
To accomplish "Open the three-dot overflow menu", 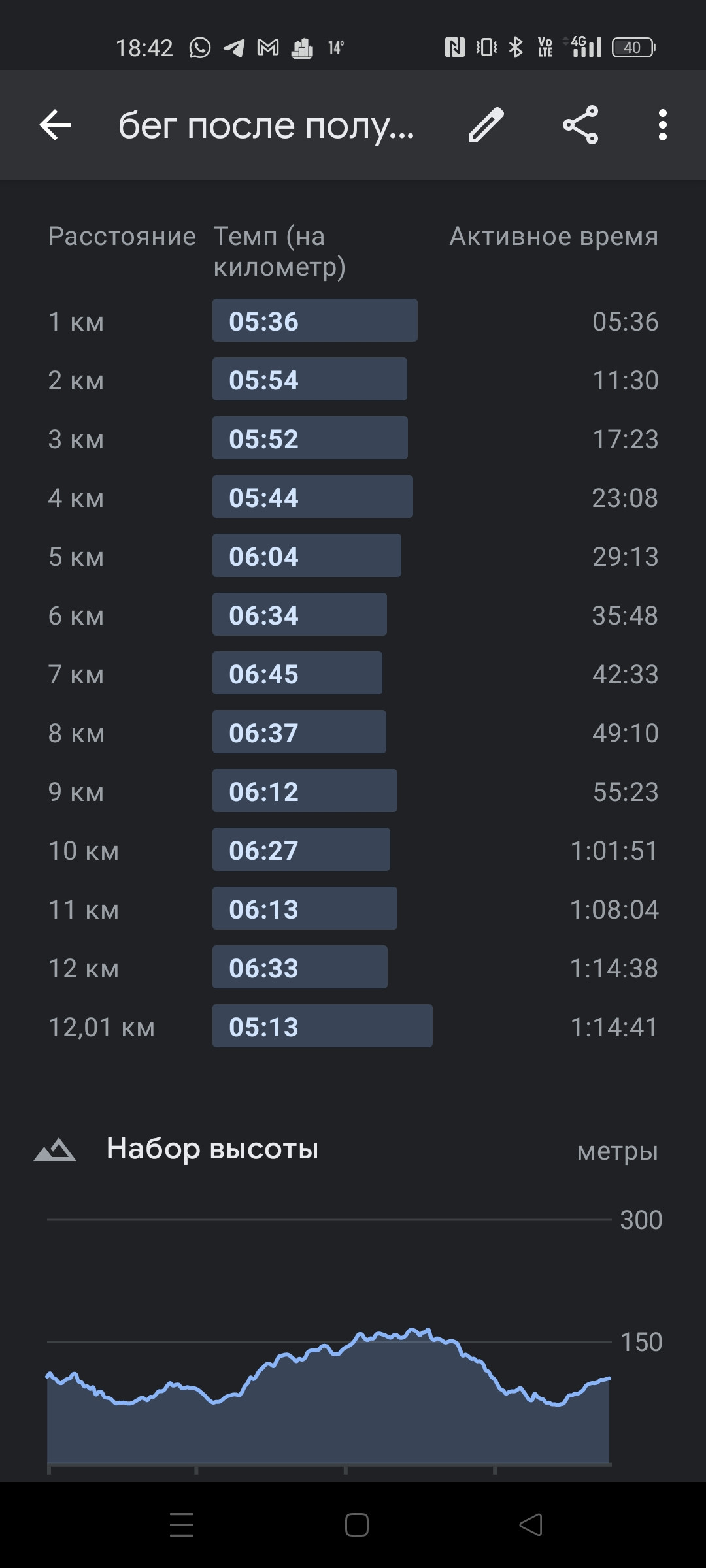I will [662, 125].
